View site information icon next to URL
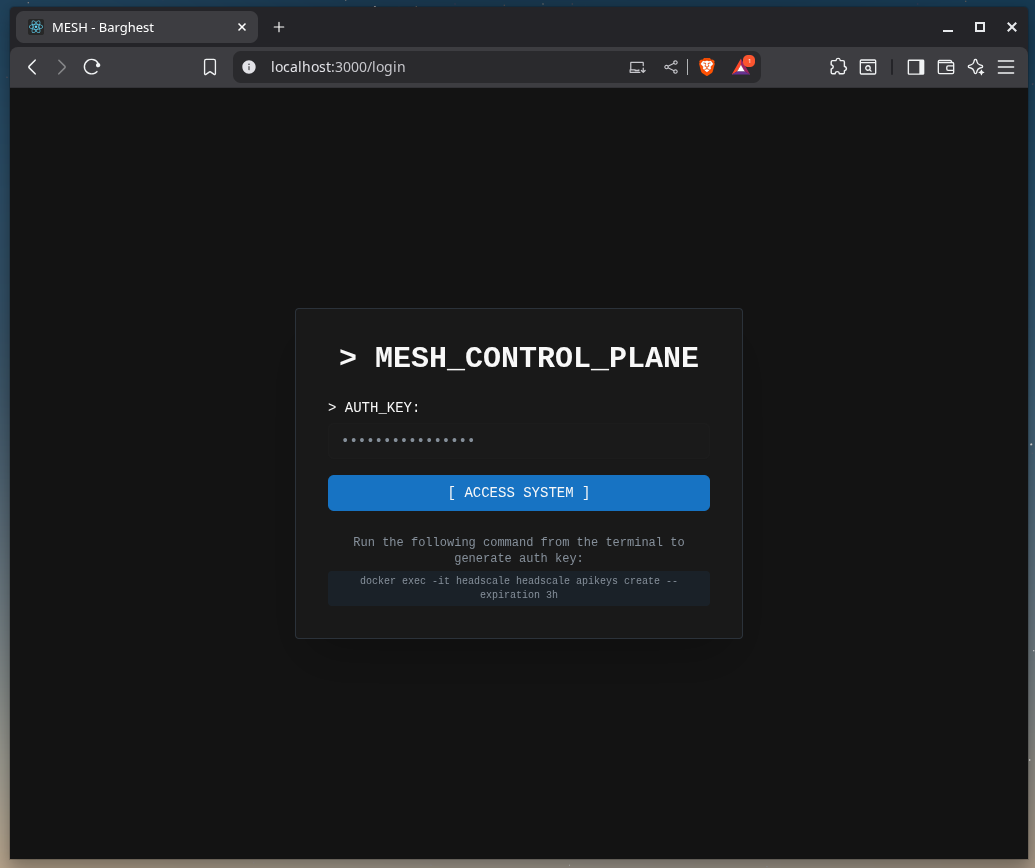The image size is (1035, 868). 250,67
